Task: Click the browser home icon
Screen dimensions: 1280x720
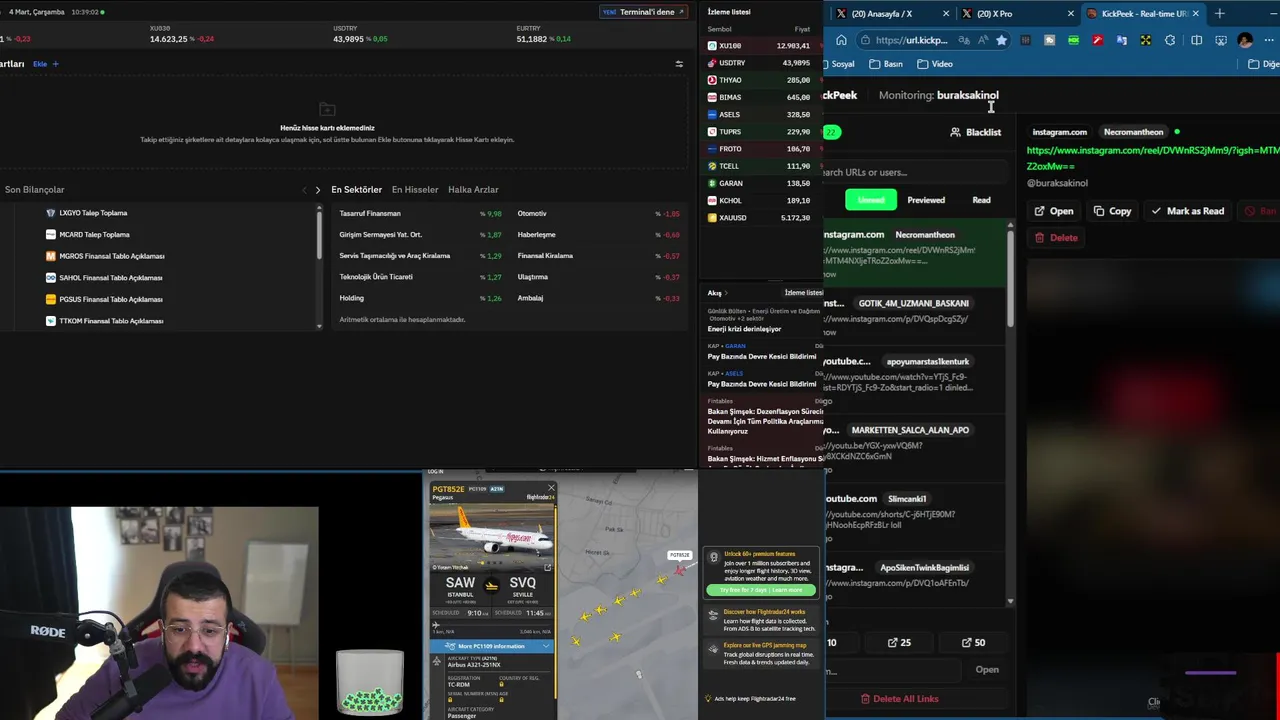Action: point(841,40)
